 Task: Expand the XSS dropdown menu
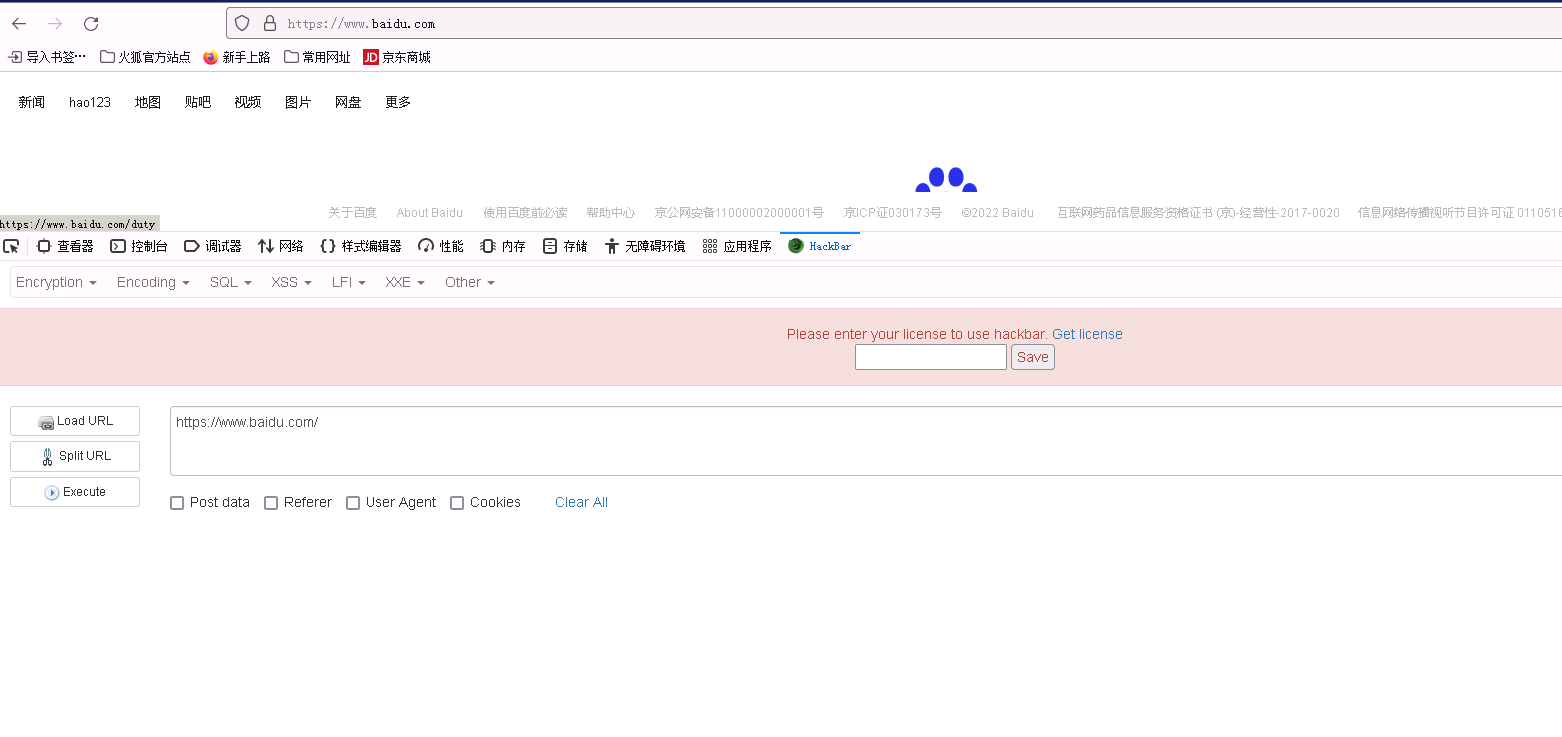[292, 282]
